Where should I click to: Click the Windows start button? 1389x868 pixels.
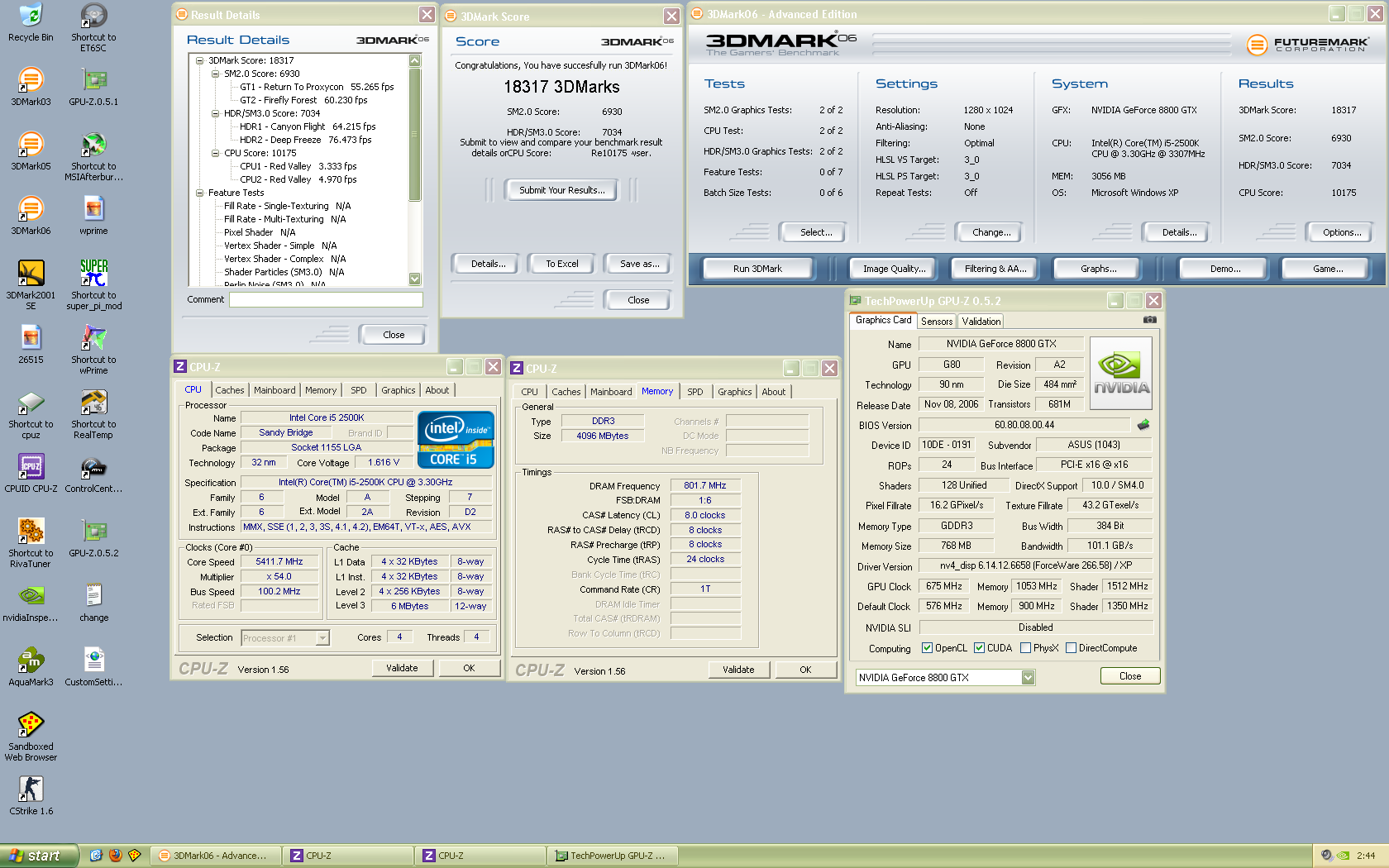39,856
